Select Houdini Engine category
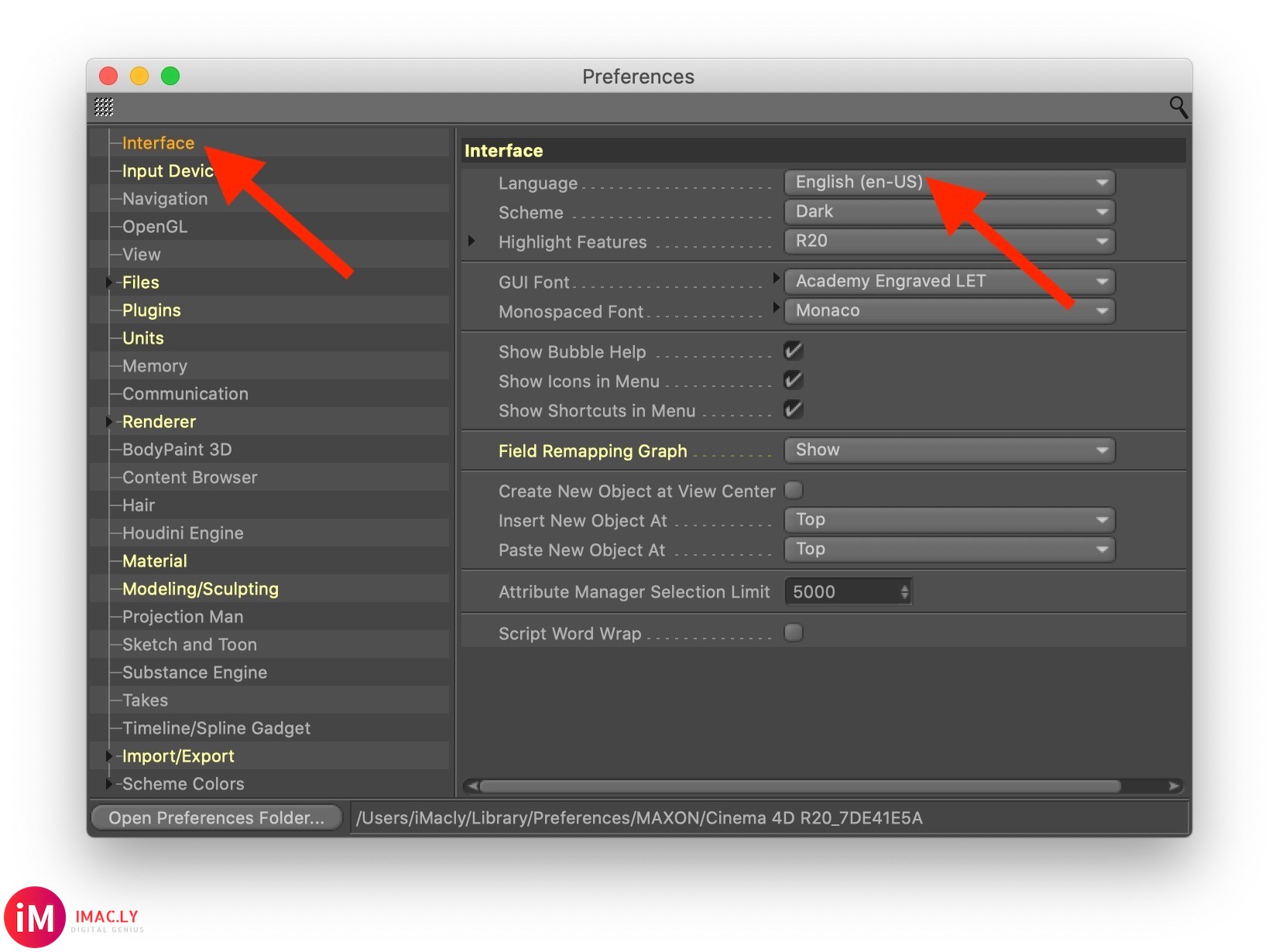 (183, 533)
